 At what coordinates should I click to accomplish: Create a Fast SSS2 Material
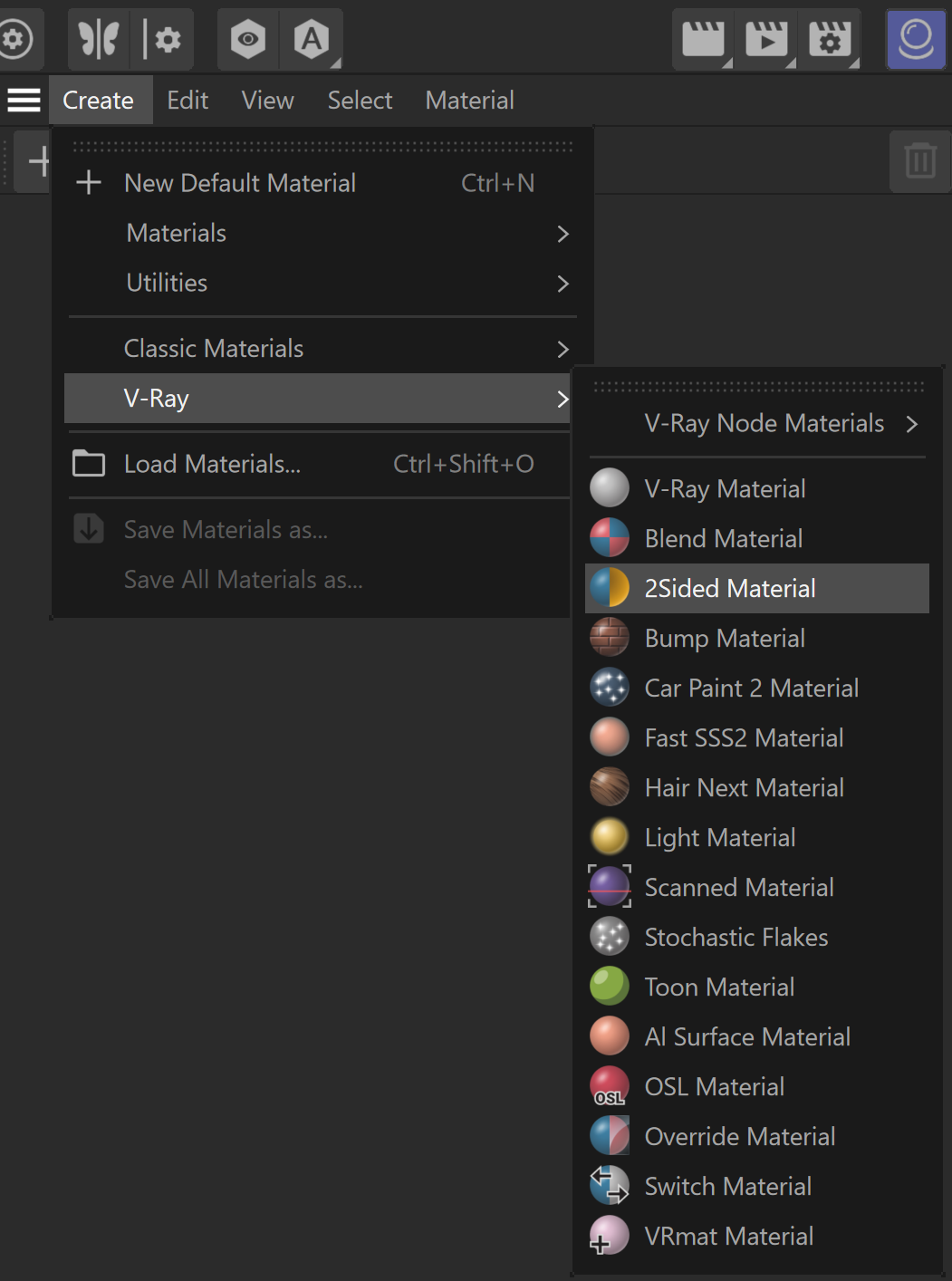tap(757, 738)
